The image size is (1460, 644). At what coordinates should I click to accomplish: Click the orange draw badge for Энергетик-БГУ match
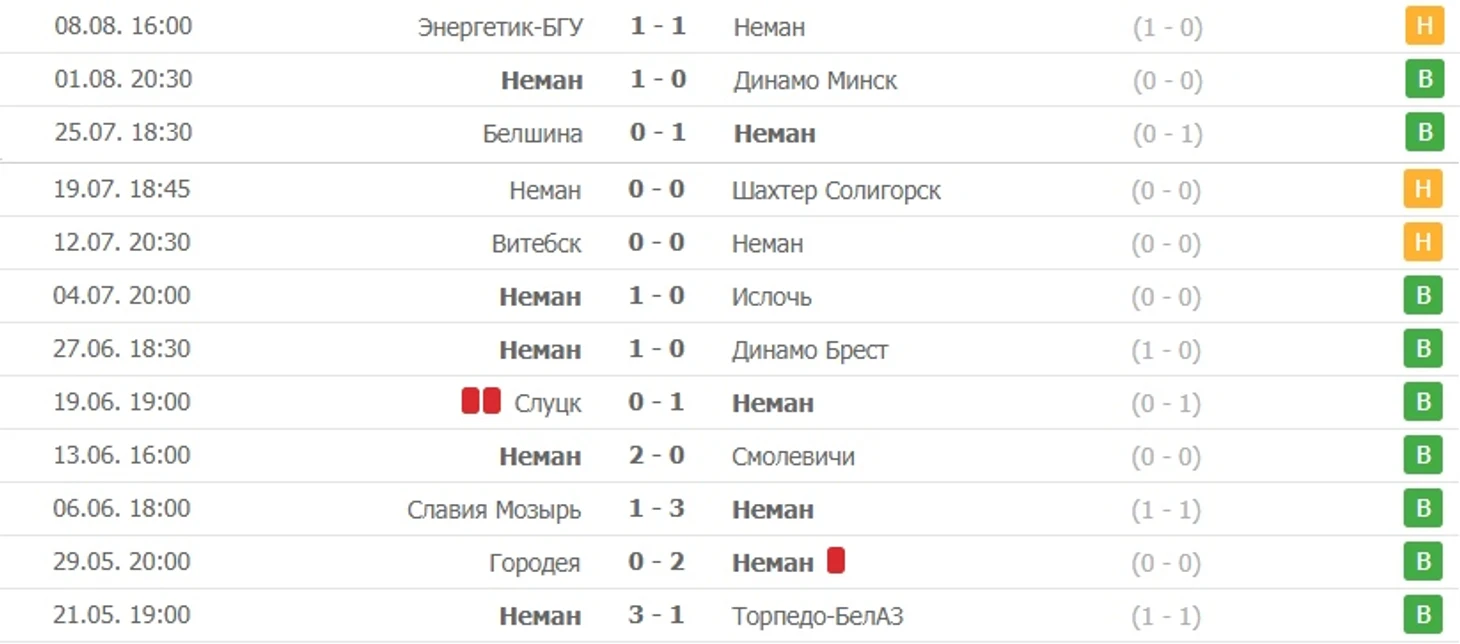coord(1424,27)
